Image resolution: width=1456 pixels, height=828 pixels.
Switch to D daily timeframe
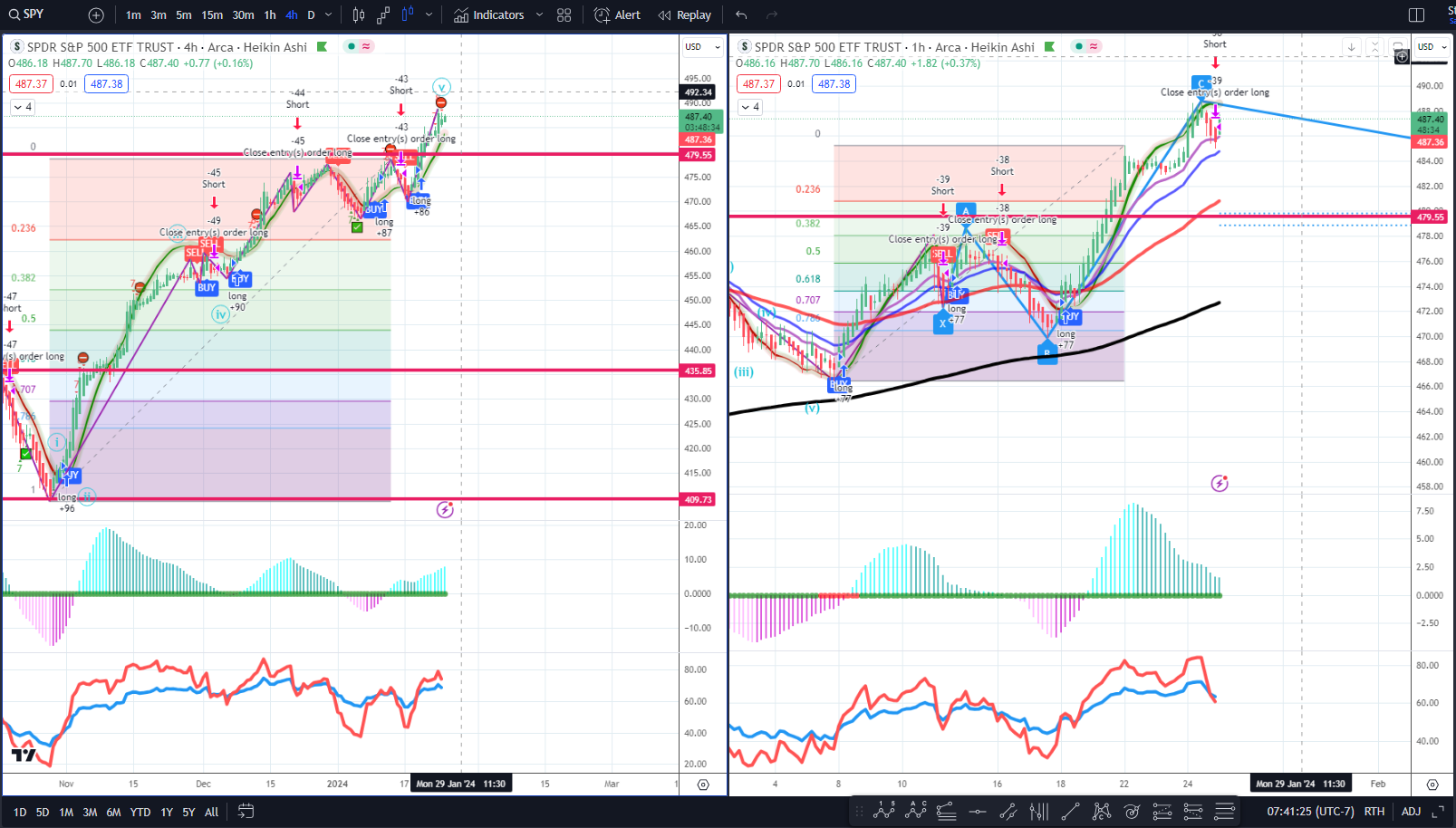point(311,15)
